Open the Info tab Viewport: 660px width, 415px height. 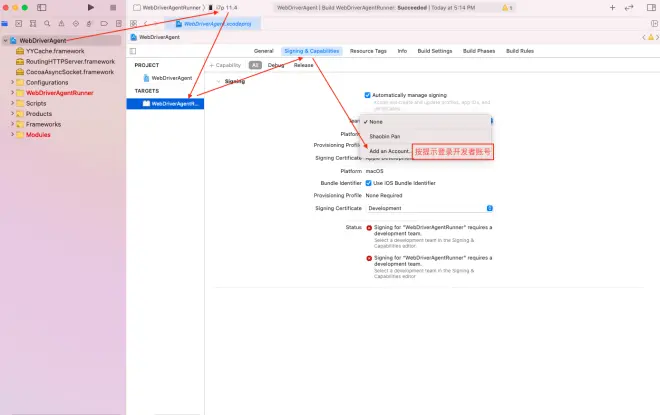coord(402,51)
